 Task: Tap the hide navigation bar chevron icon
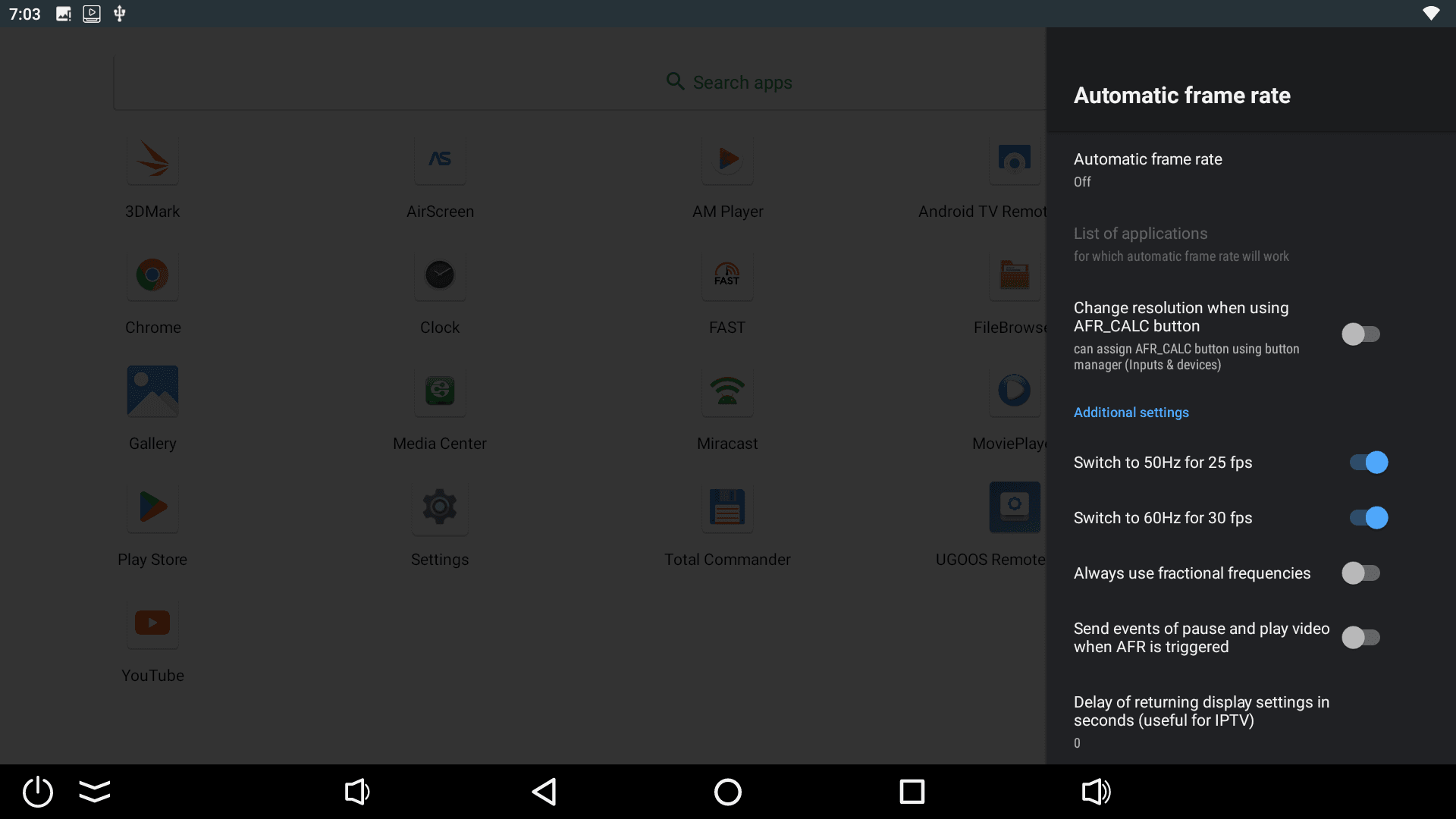(95, 792)
